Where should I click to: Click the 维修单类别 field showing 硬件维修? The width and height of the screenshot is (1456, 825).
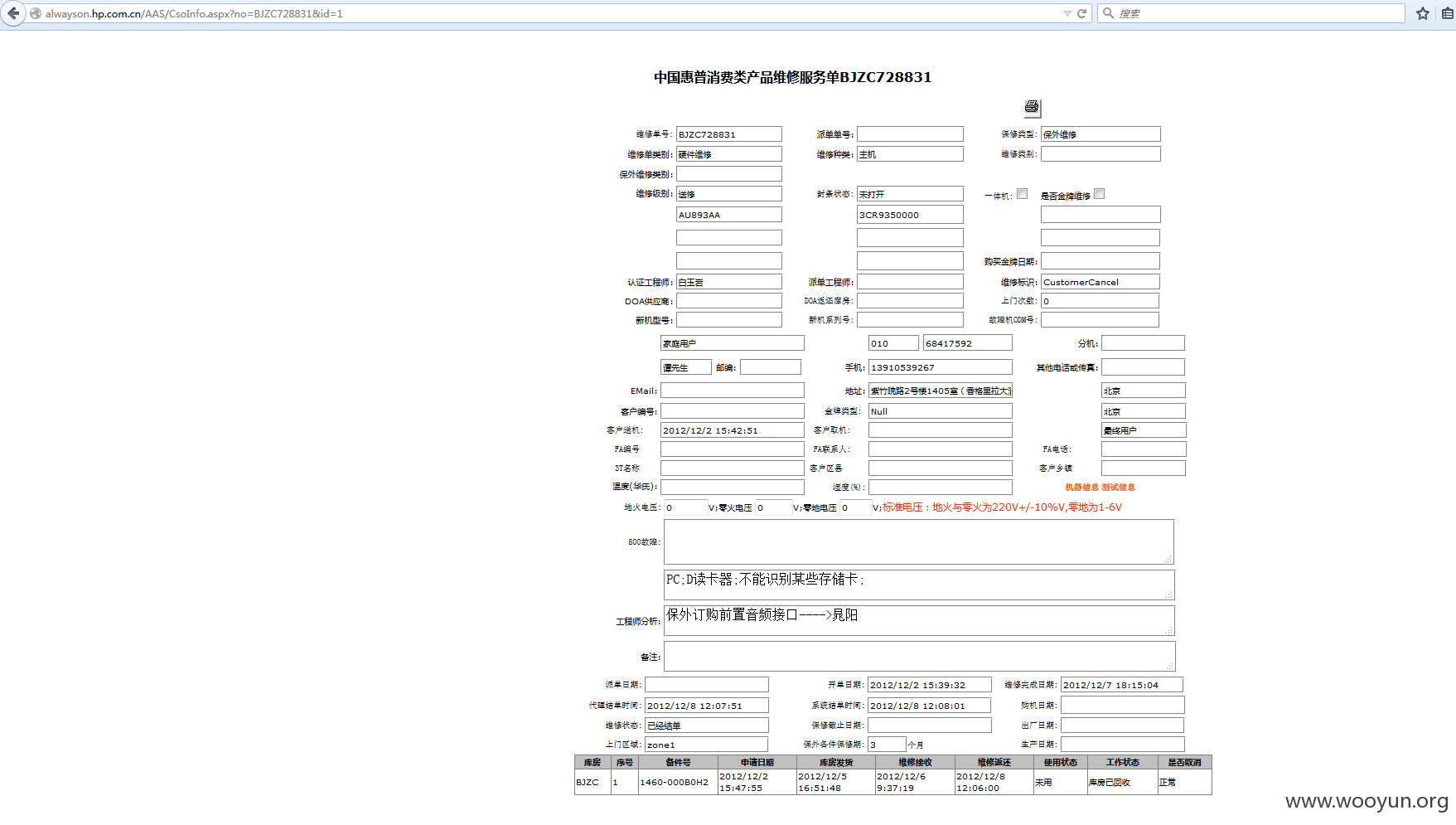pos(729,154)
